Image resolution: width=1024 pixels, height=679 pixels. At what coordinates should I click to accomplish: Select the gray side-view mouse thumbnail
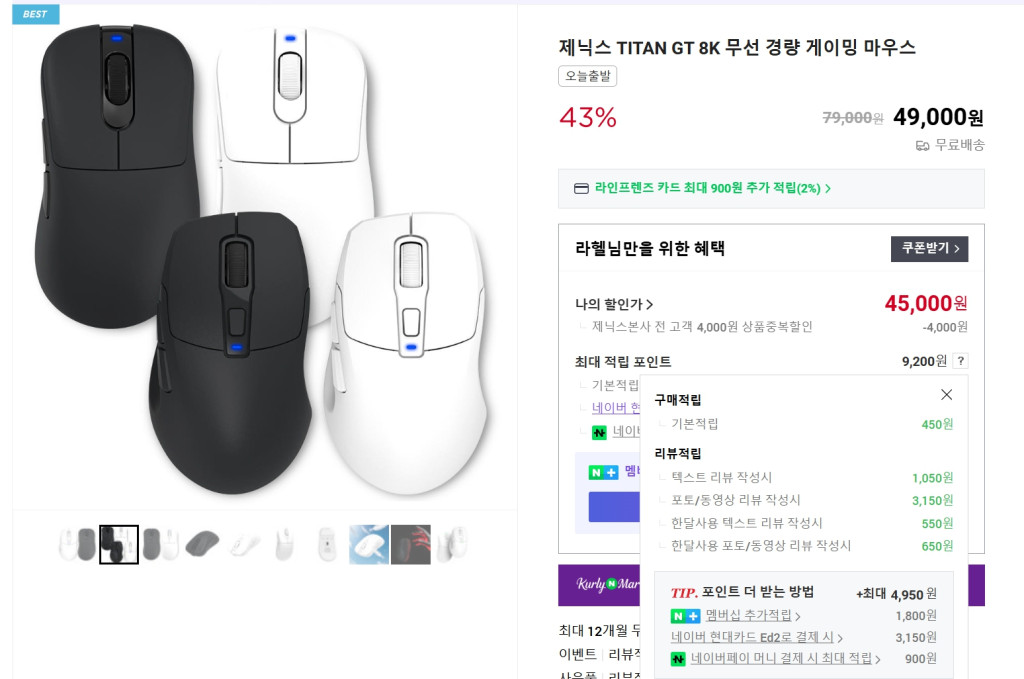(202, 545)
